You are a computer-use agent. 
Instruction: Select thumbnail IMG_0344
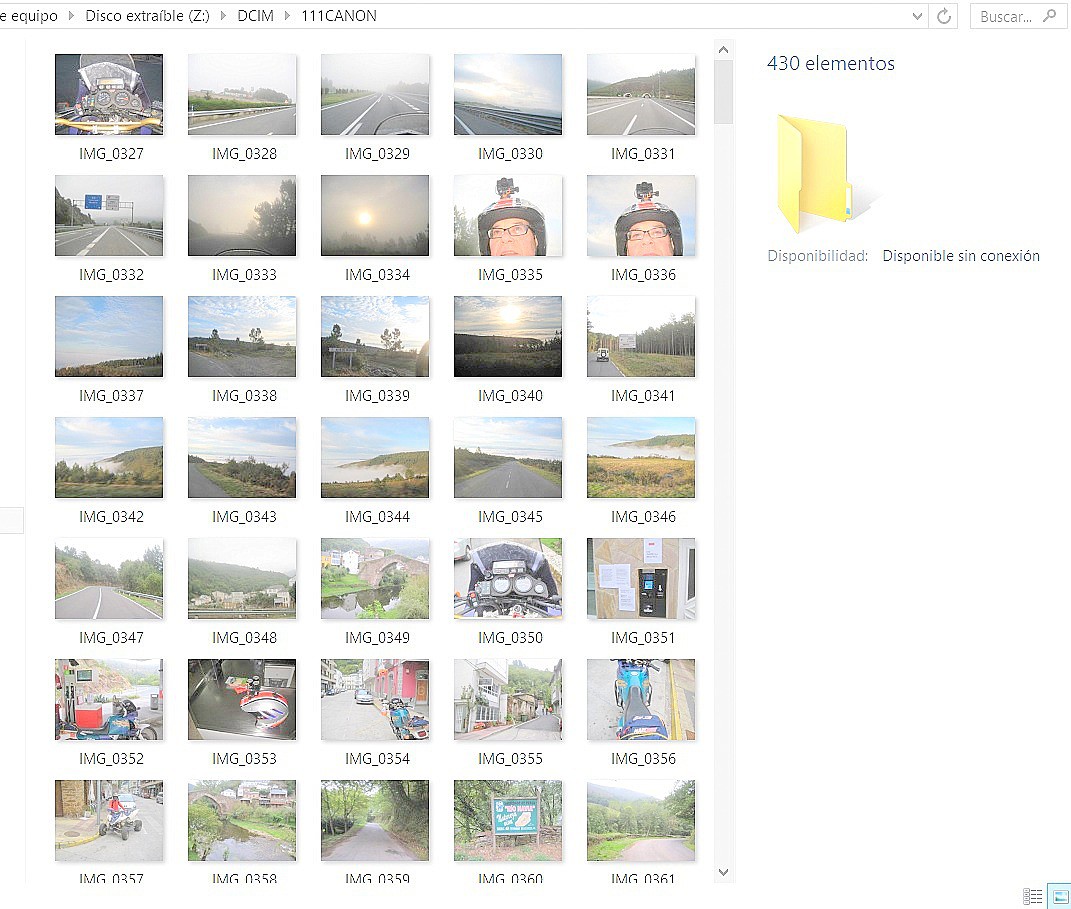pos(375,457)
